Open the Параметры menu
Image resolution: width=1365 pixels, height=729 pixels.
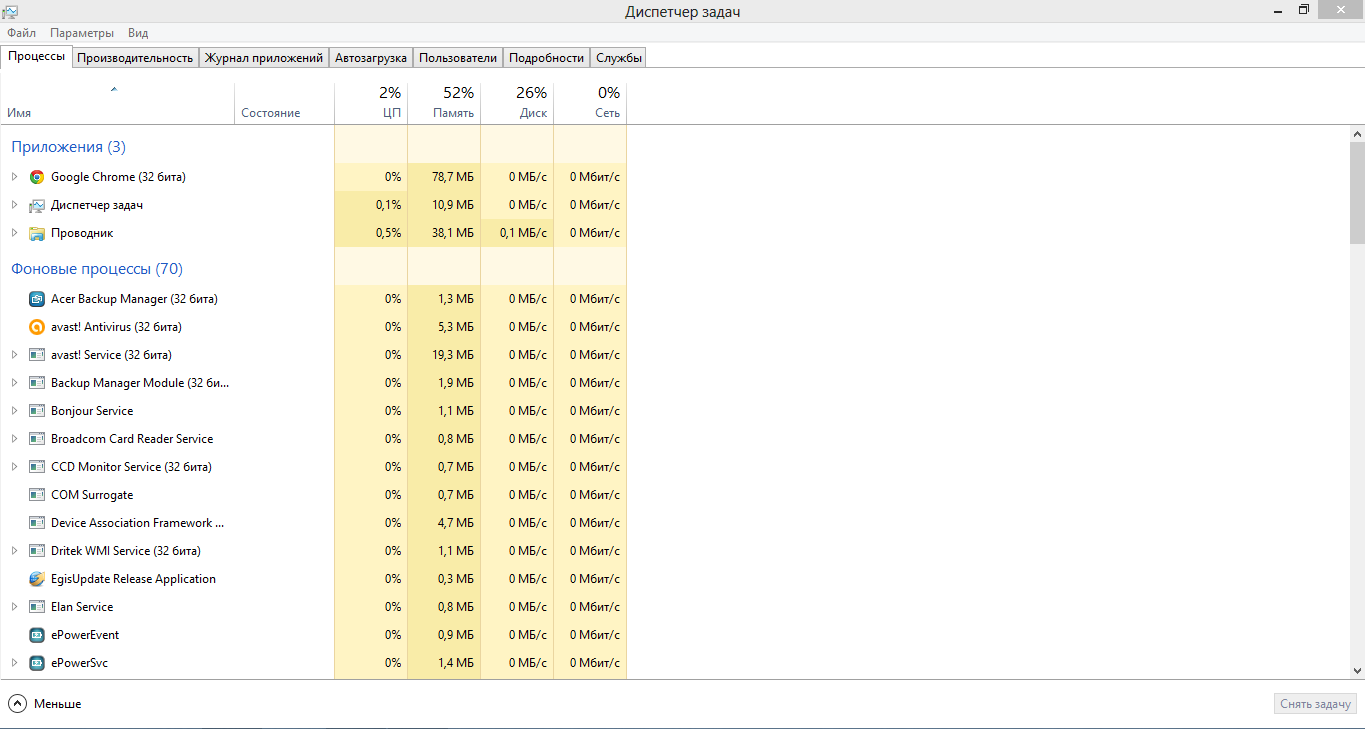pyautogui.click(x=82, y=33)
